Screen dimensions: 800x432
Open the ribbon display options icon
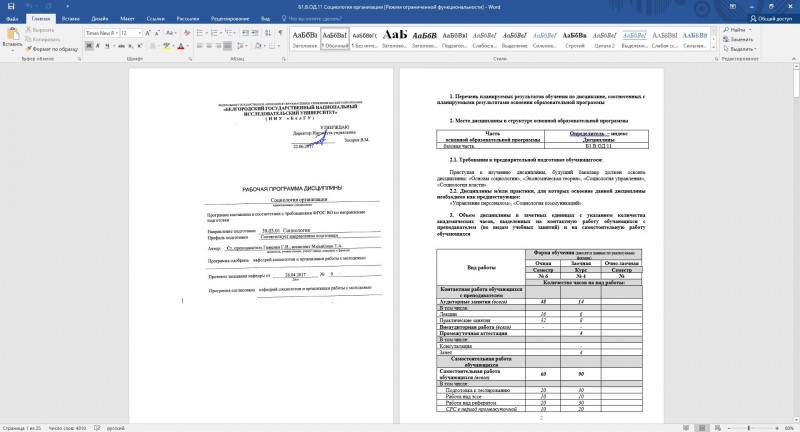click(x=733, y=7)
